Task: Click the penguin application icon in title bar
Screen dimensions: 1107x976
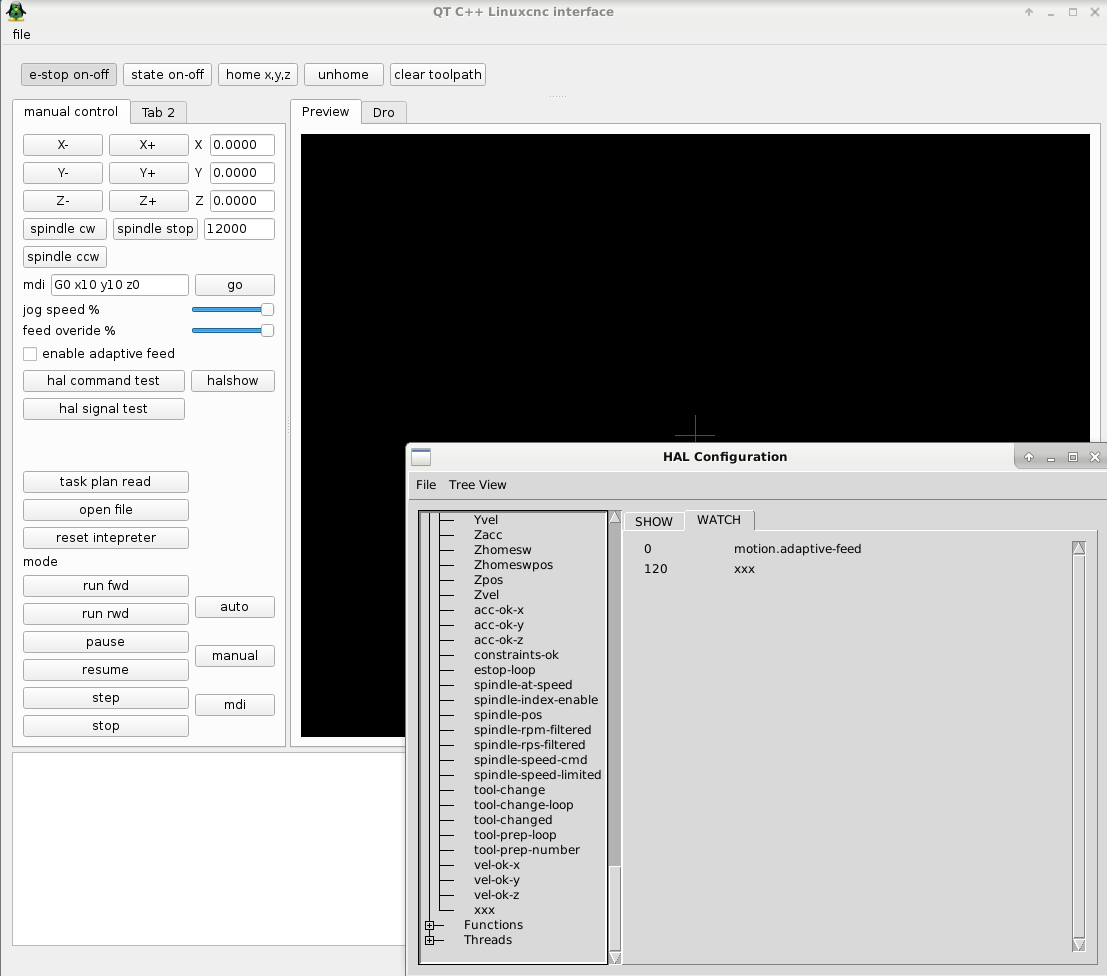Action: coord(15,12)
